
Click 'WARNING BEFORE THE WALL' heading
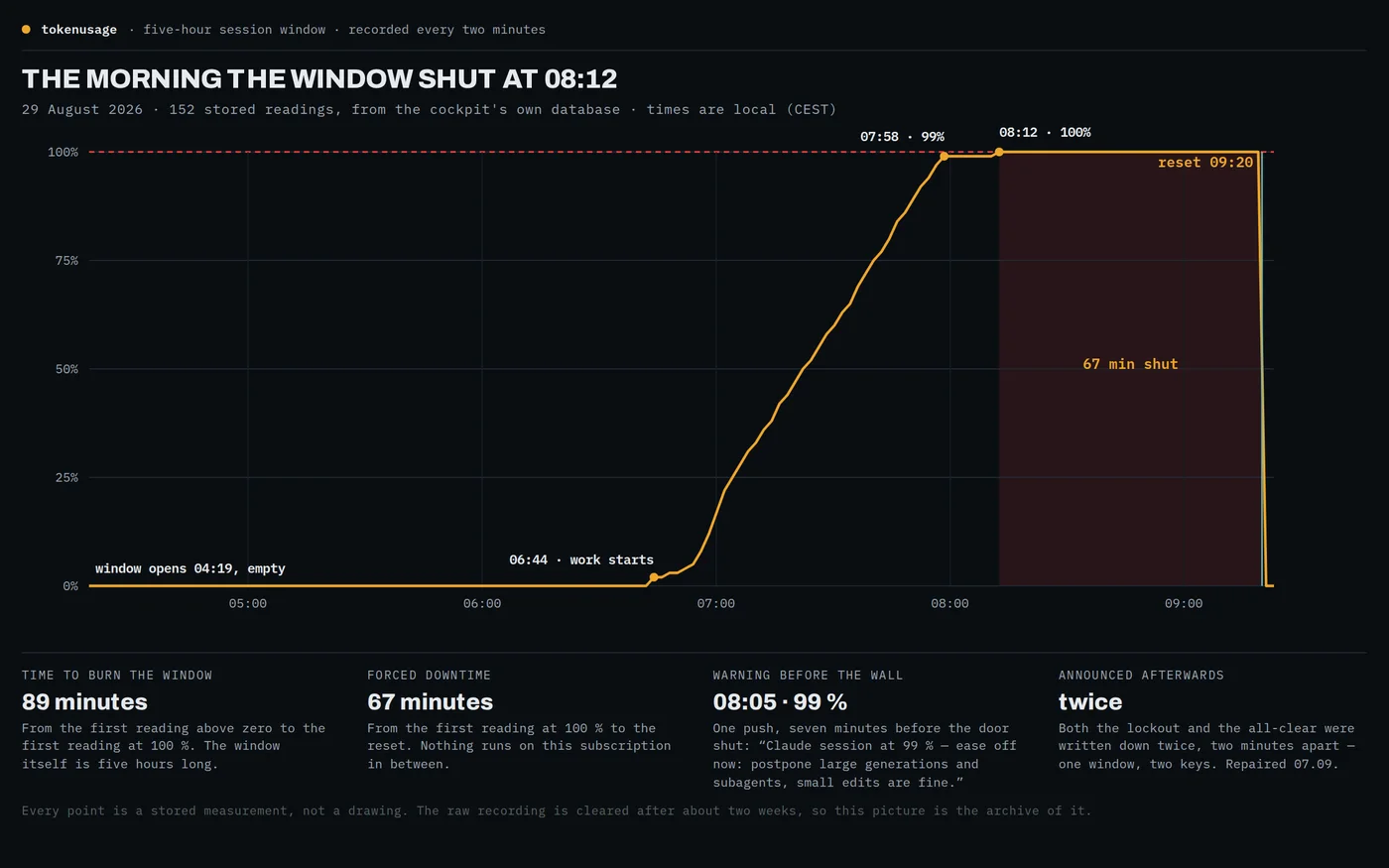tap(808, 675)
